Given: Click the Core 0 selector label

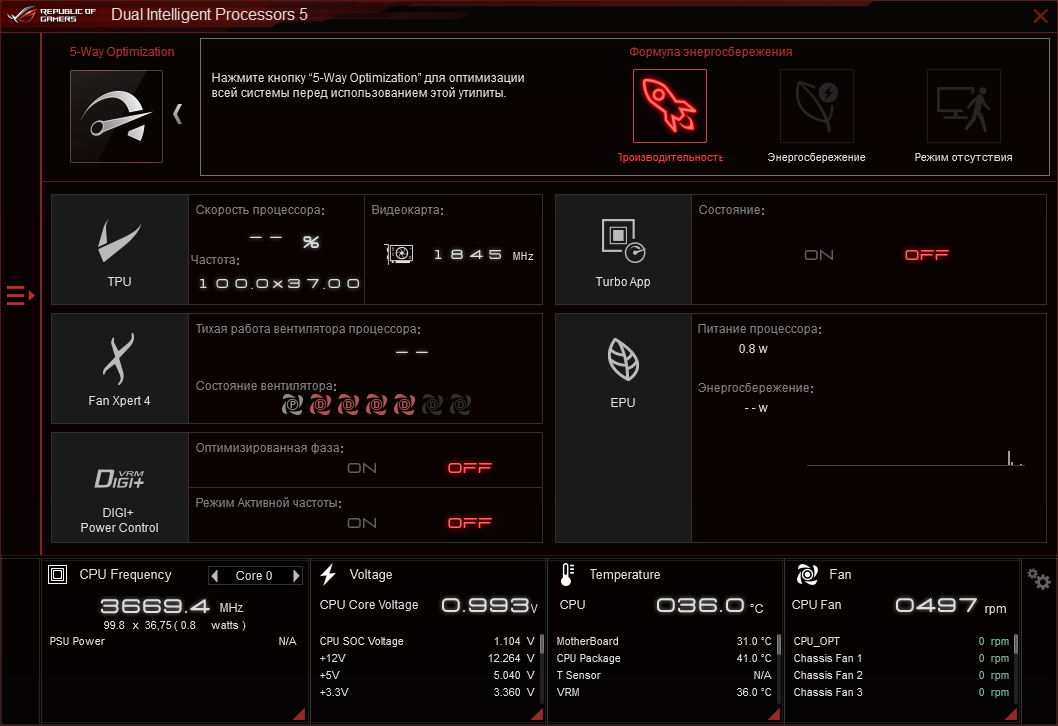Looking at the screenshot, I should click(x=254, y=576).
